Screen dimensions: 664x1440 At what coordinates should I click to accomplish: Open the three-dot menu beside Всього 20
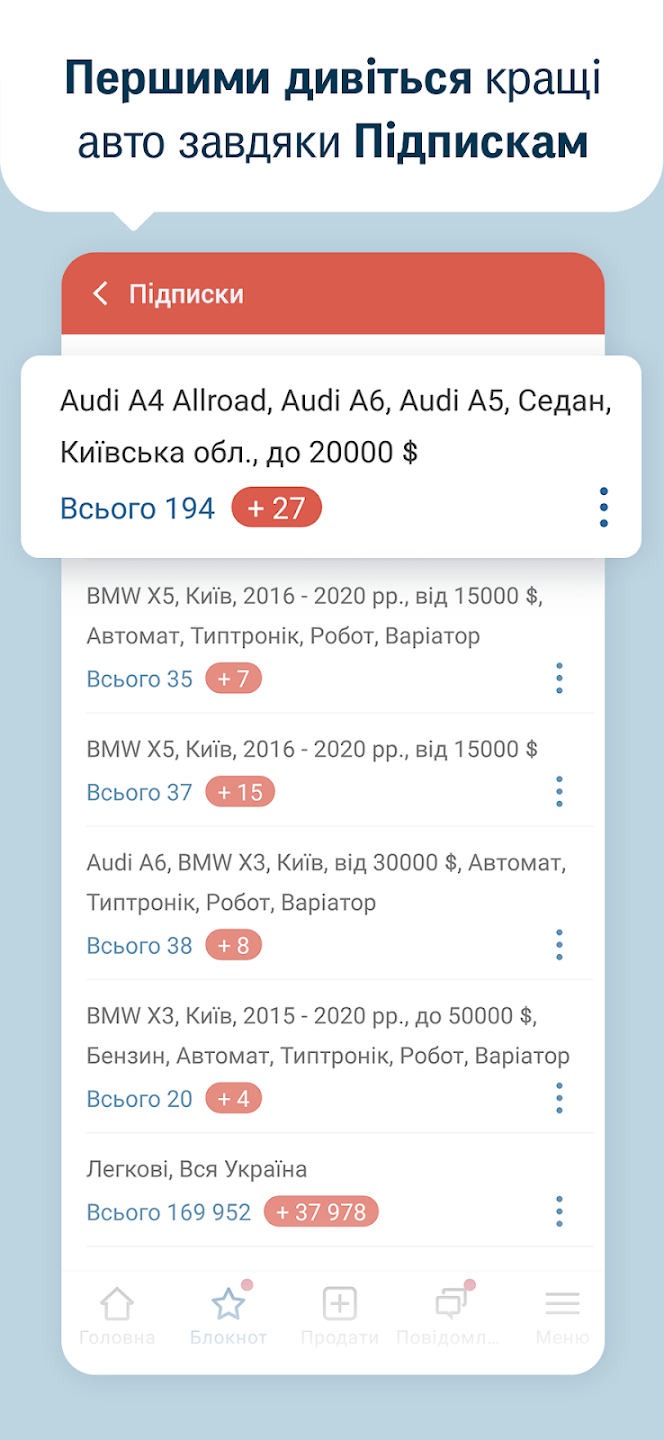(559, 1098)
